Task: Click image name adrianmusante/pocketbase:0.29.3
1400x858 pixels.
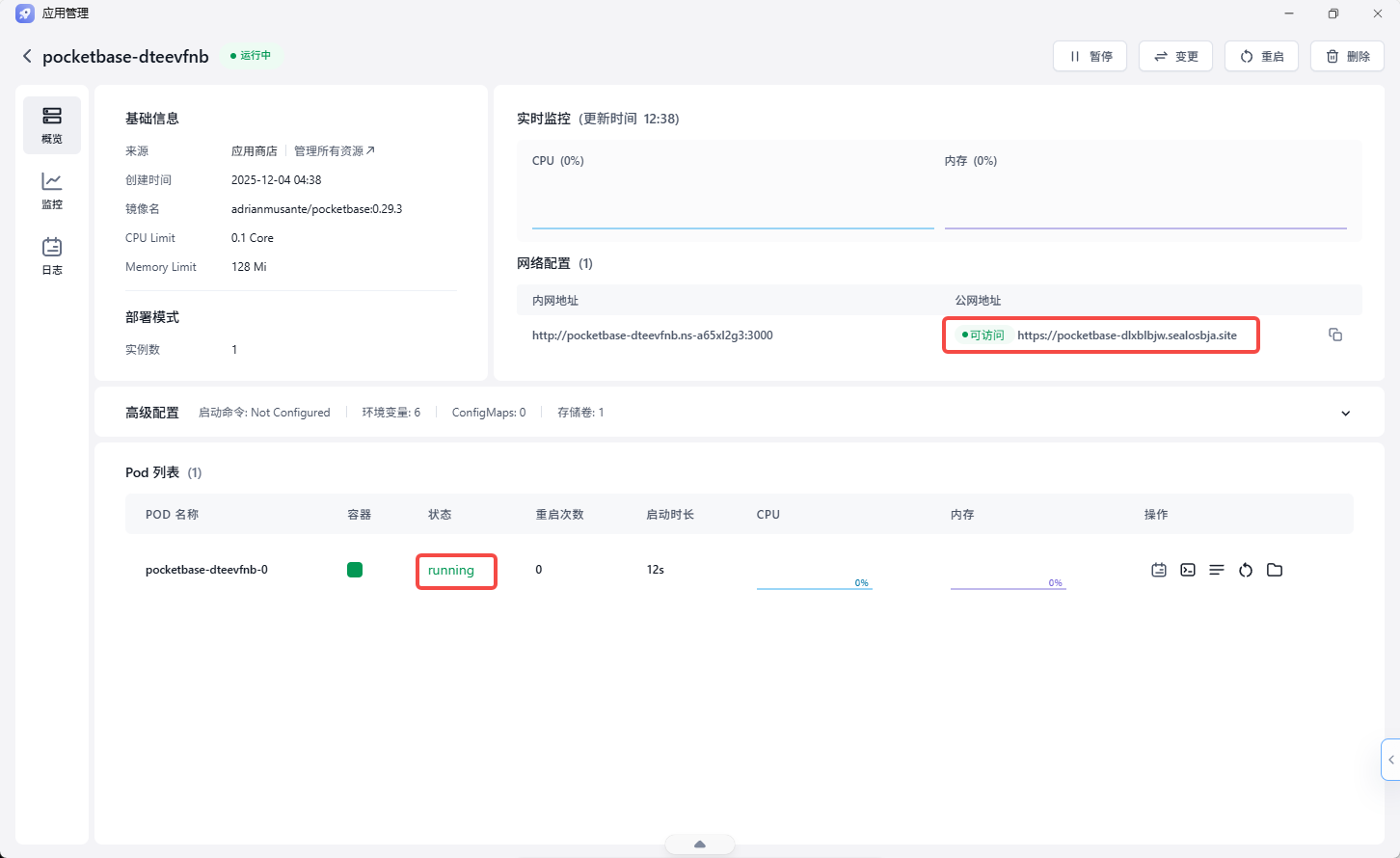Action: pyautogui.click(x=316, y=209)
